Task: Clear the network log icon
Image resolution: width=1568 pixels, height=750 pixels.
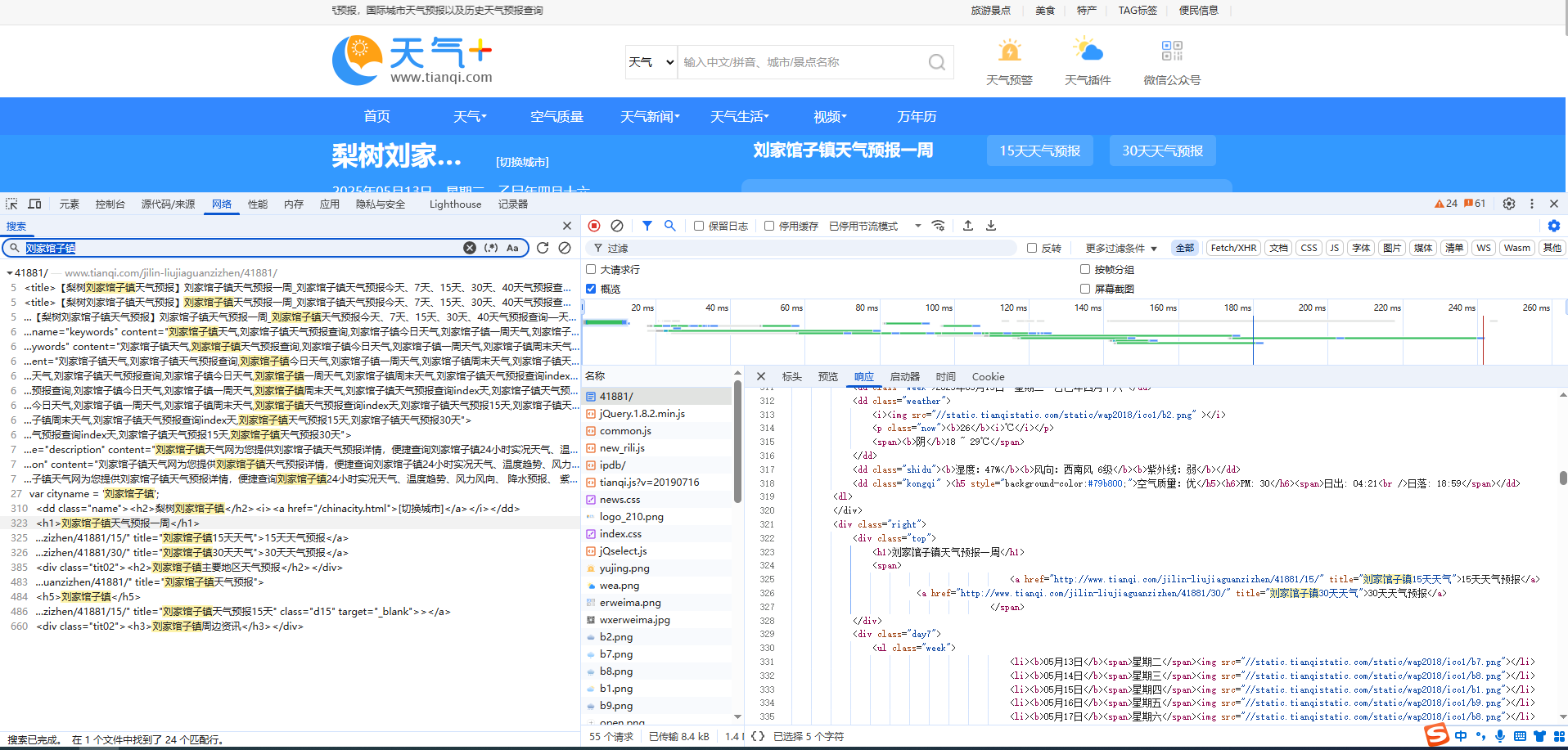Action: pyautogui.click(x=617, y=226)
